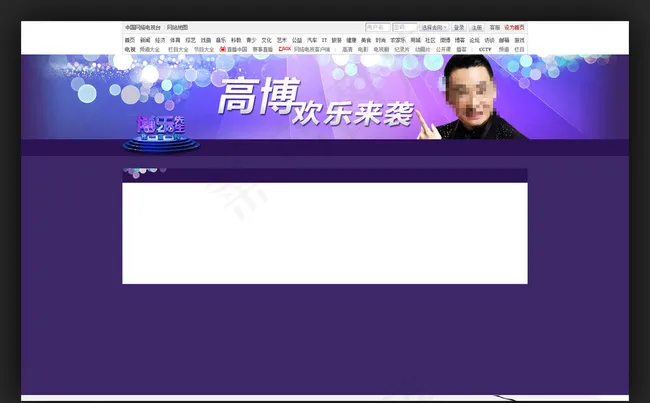Go to the 首页 home menu item
Viewport: 650px width, 403px height.
click(x=130, y=40)
